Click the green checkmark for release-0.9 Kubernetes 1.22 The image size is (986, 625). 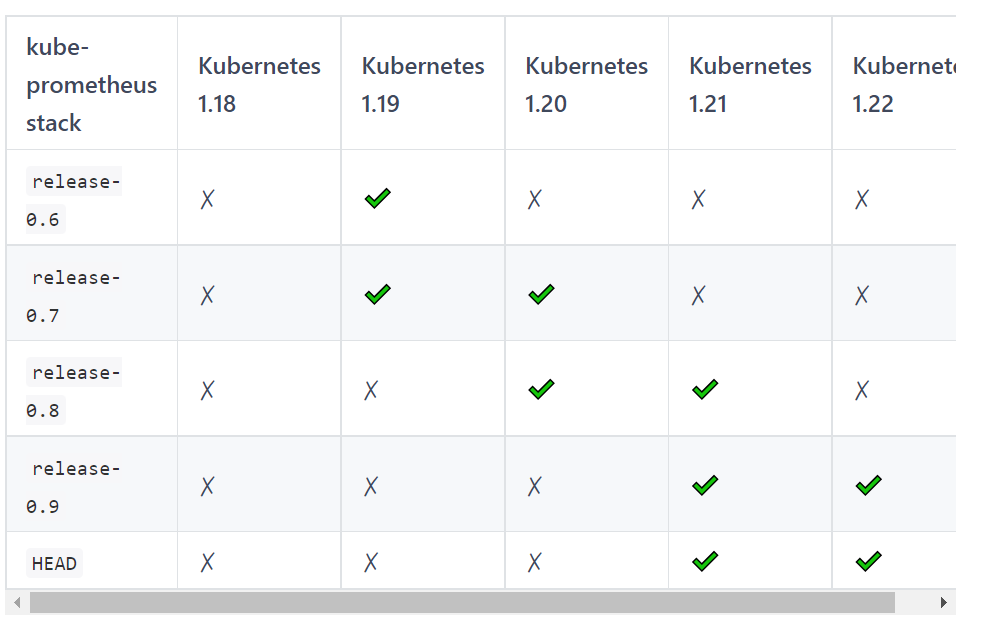(x=868, y=485)
